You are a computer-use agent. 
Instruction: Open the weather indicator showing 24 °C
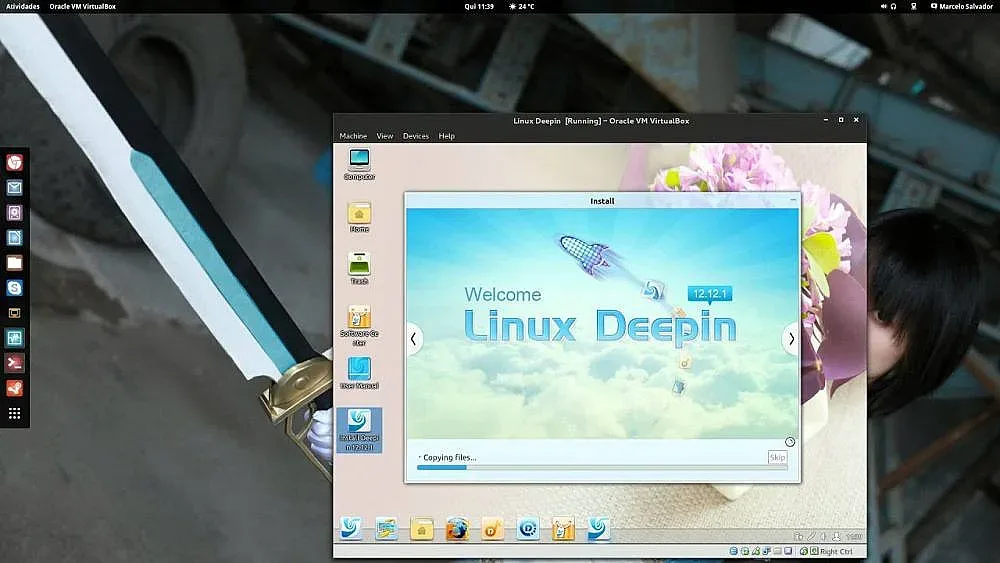click(x=521, y=6)
